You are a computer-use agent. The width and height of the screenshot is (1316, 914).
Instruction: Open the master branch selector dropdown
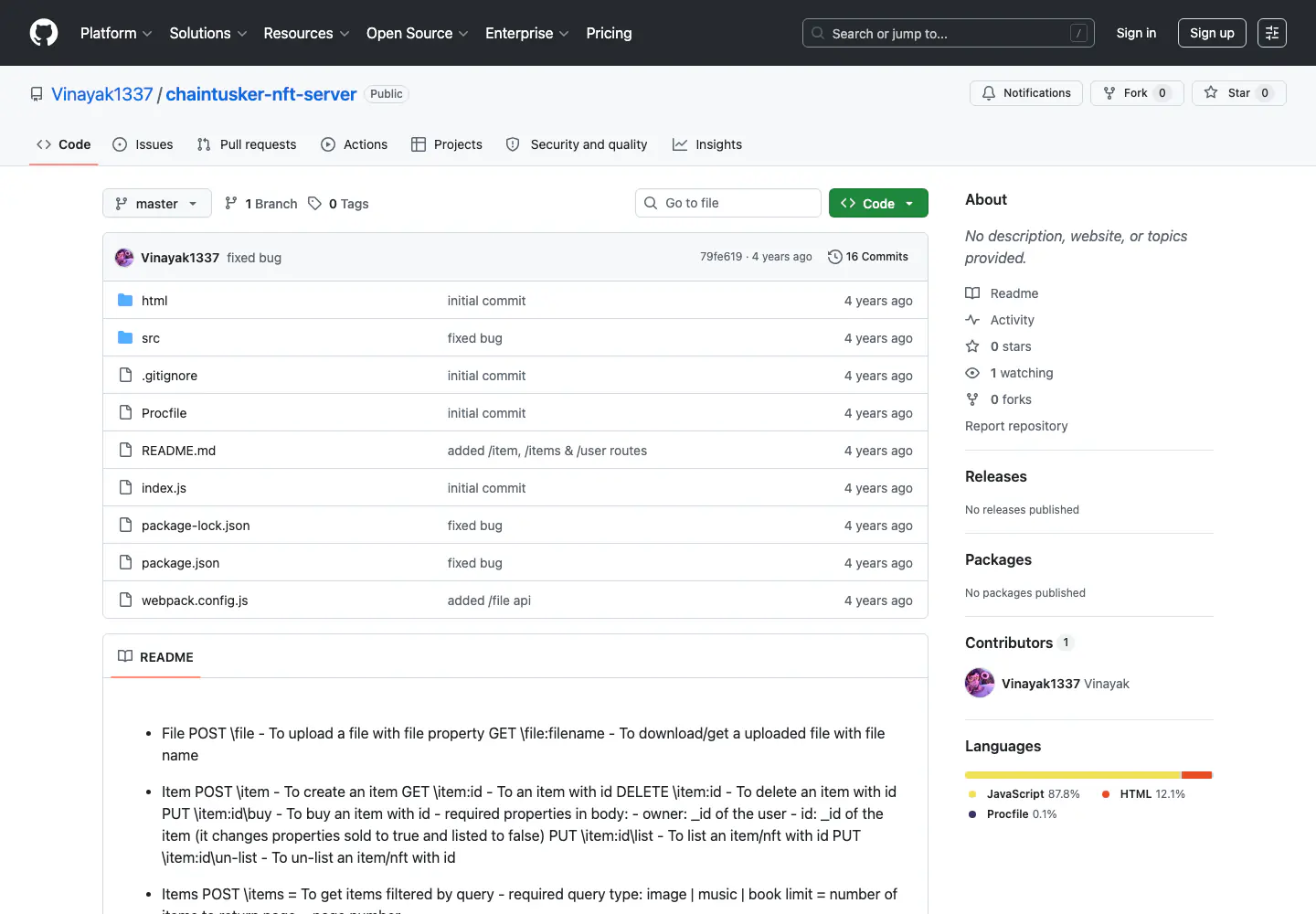pos(157,203)
